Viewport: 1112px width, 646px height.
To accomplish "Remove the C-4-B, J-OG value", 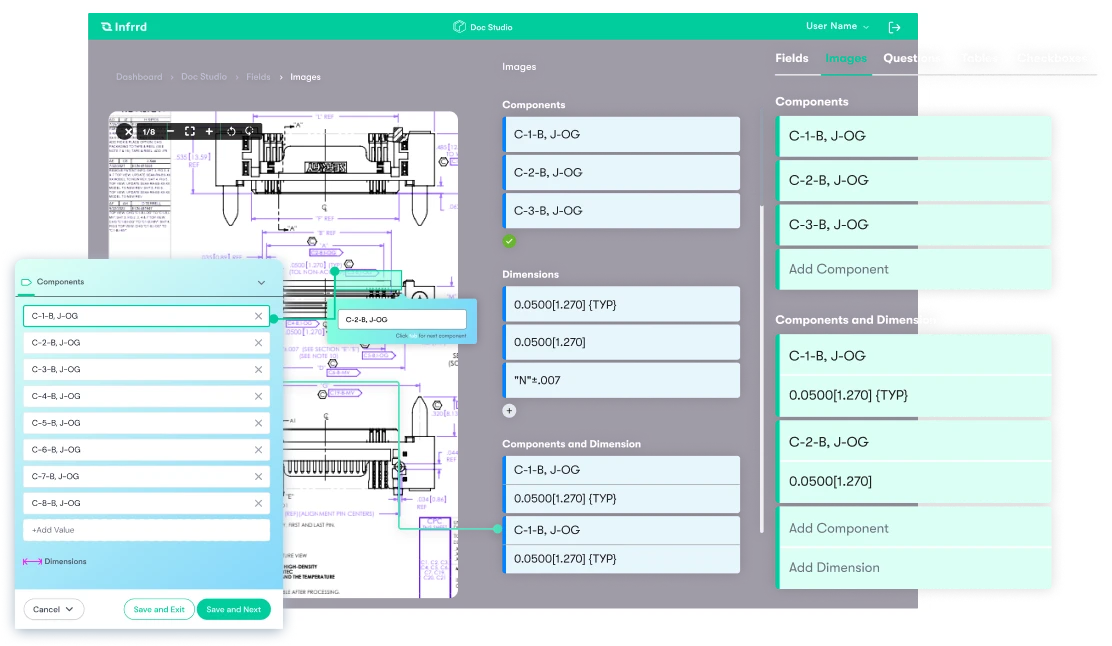I will [258, 396].
